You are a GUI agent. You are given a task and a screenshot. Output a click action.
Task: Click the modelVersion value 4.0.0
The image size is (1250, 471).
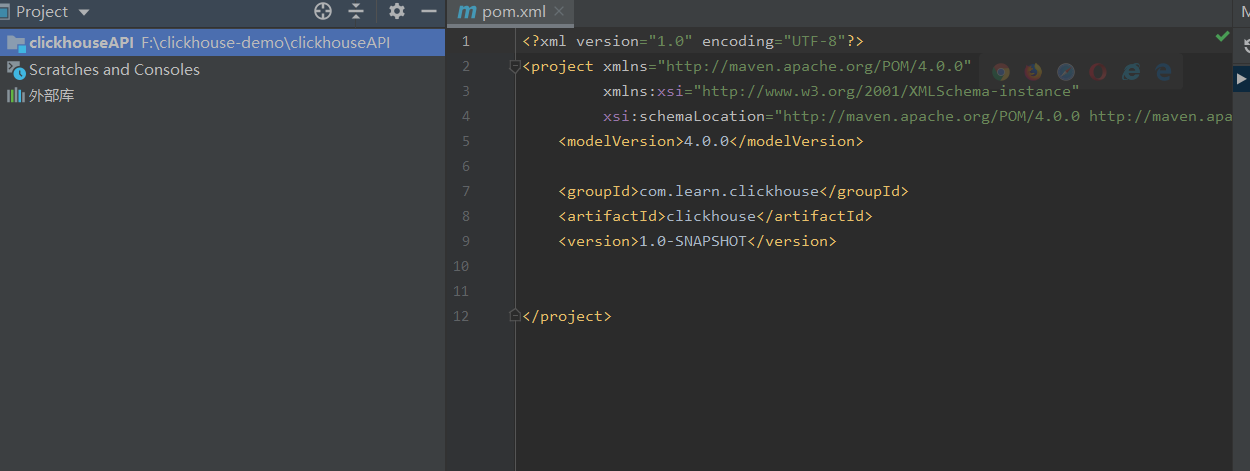706,141
